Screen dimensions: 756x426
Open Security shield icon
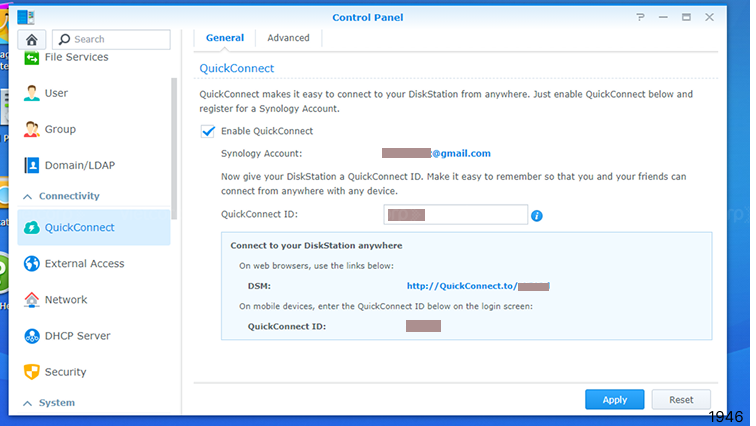(32, 372)
